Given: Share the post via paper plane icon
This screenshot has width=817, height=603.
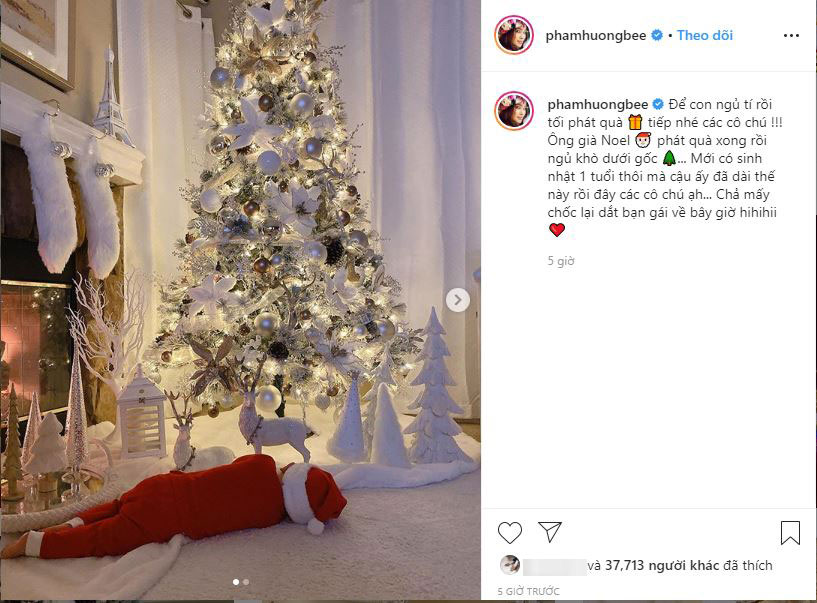Looking at the screenshot, I should (x=550, y=532).
